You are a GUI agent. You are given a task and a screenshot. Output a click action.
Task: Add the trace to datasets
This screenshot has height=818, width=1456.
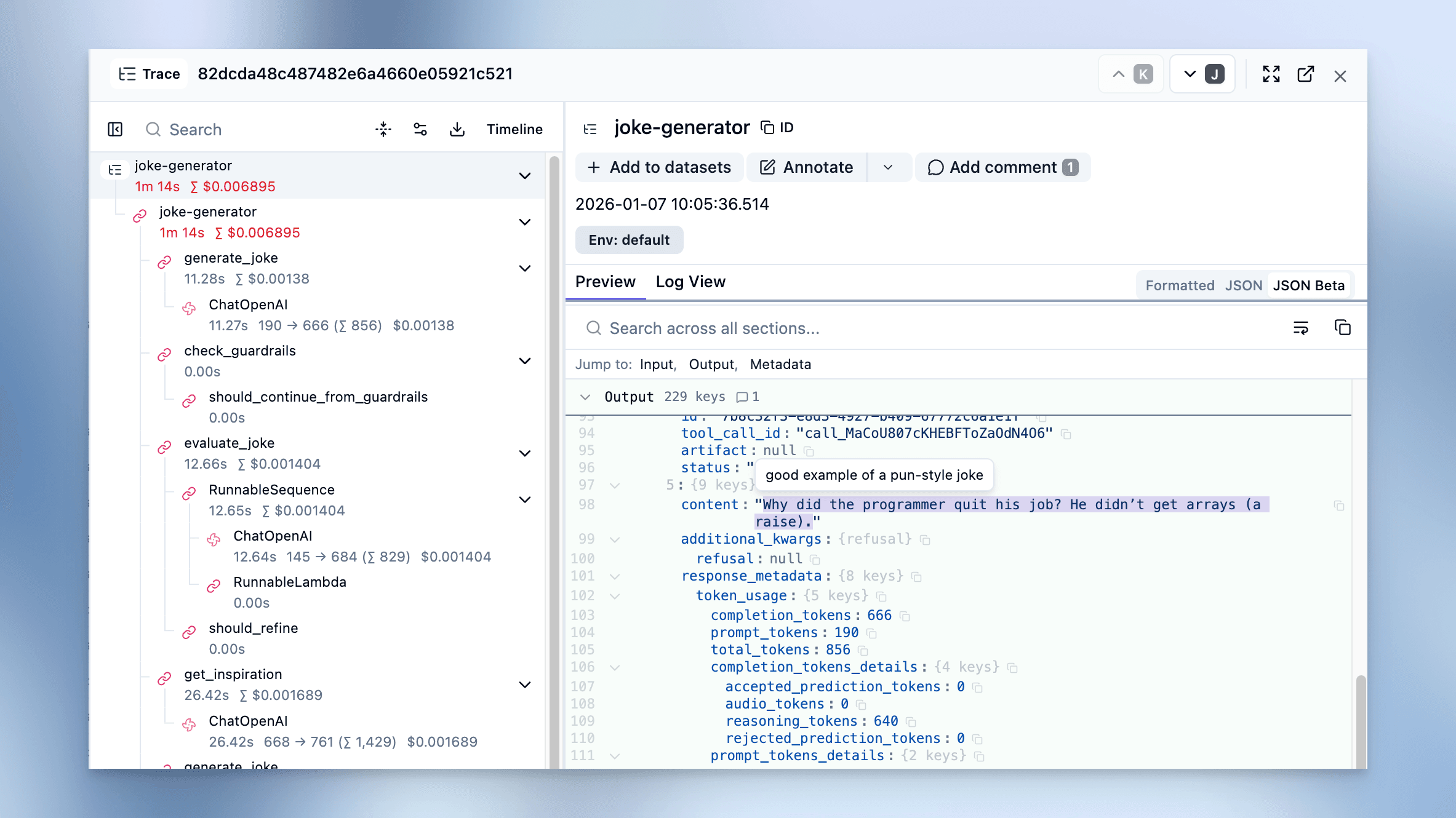(659, 167)
